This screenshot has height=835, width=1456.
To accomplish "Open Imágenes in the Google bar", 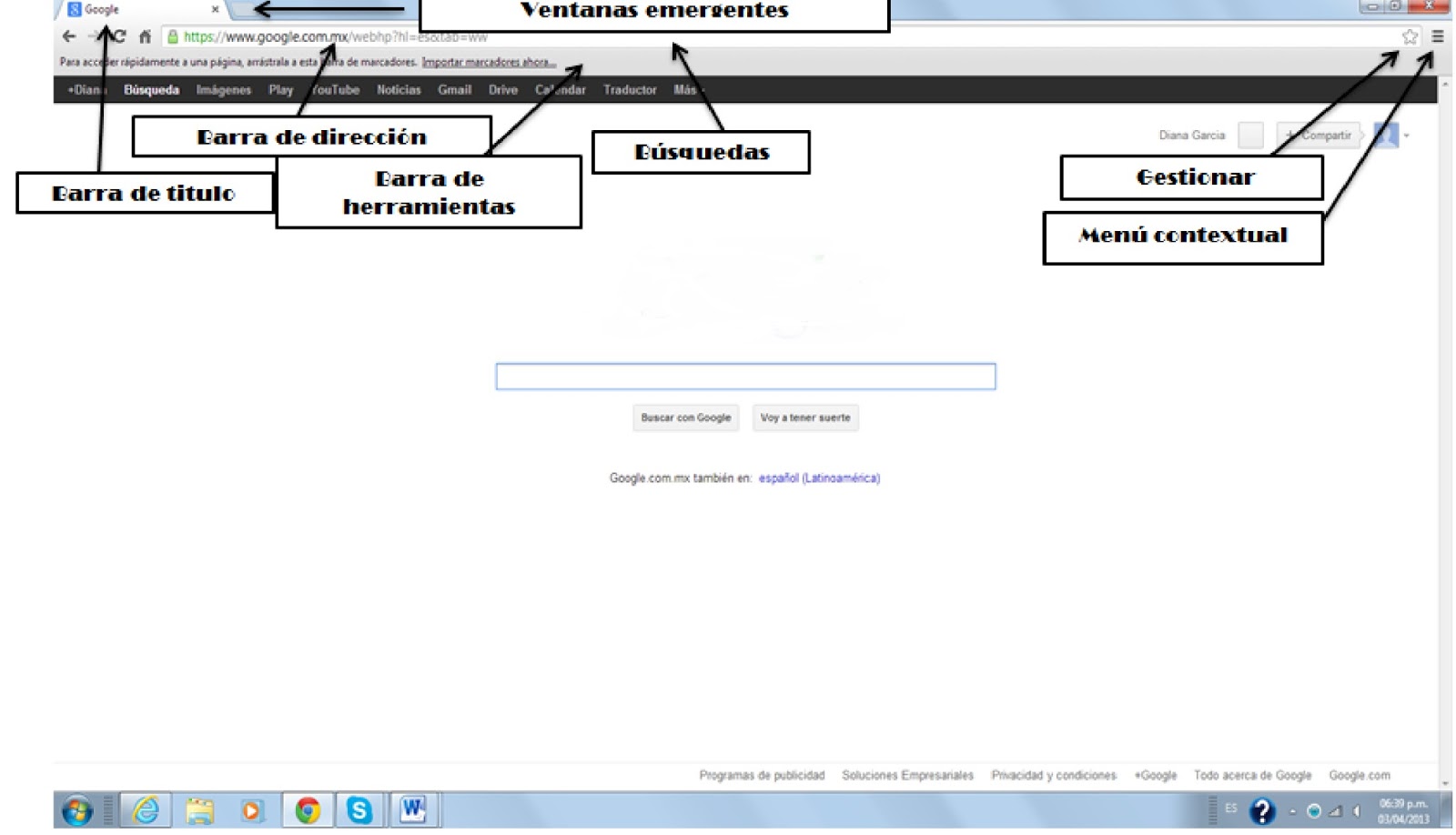I will tap(224, 90).
